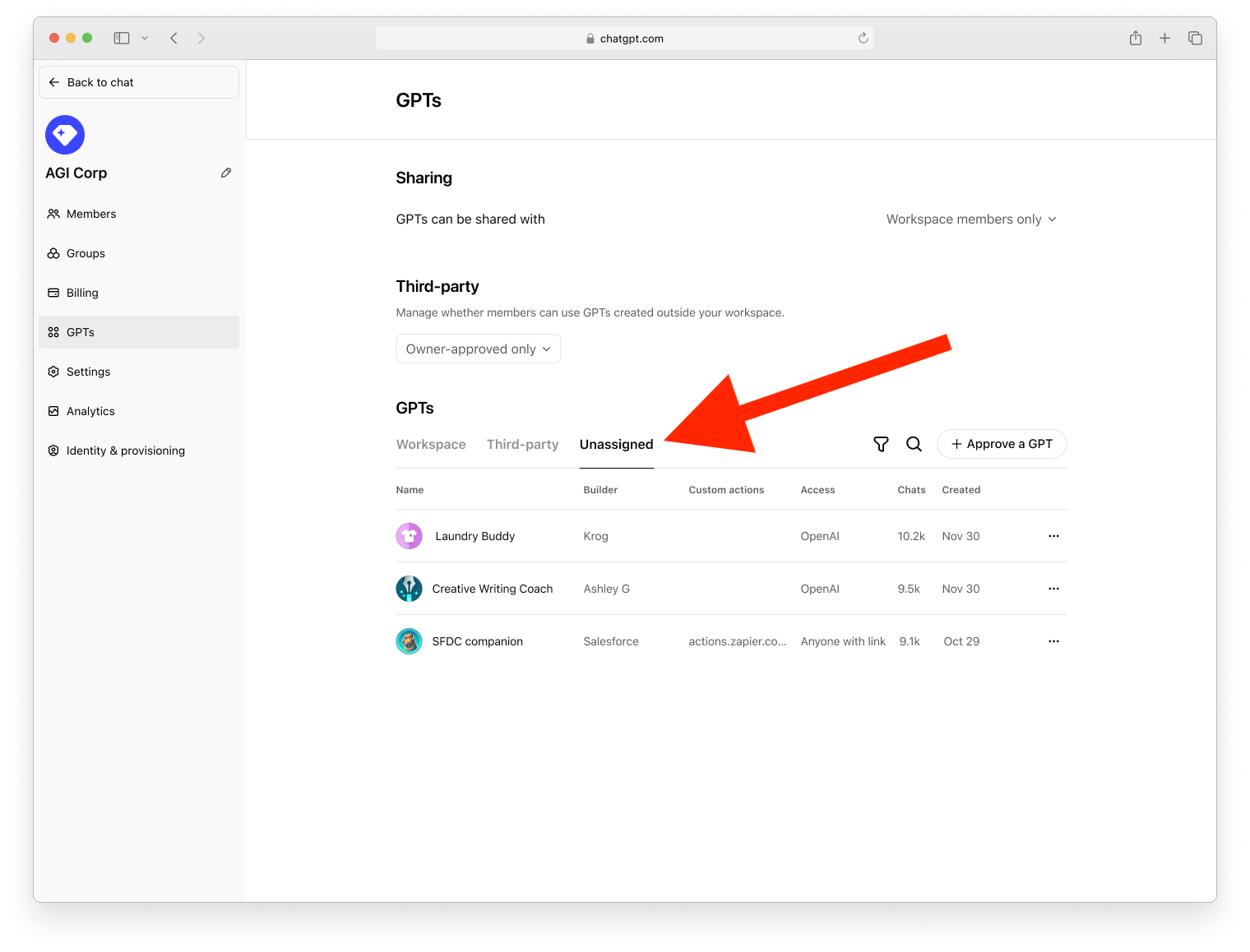The width and height of the screenshot is (1250, 952).
Task: Select the Groups icon in the sidebar
Action: (53, 253)
